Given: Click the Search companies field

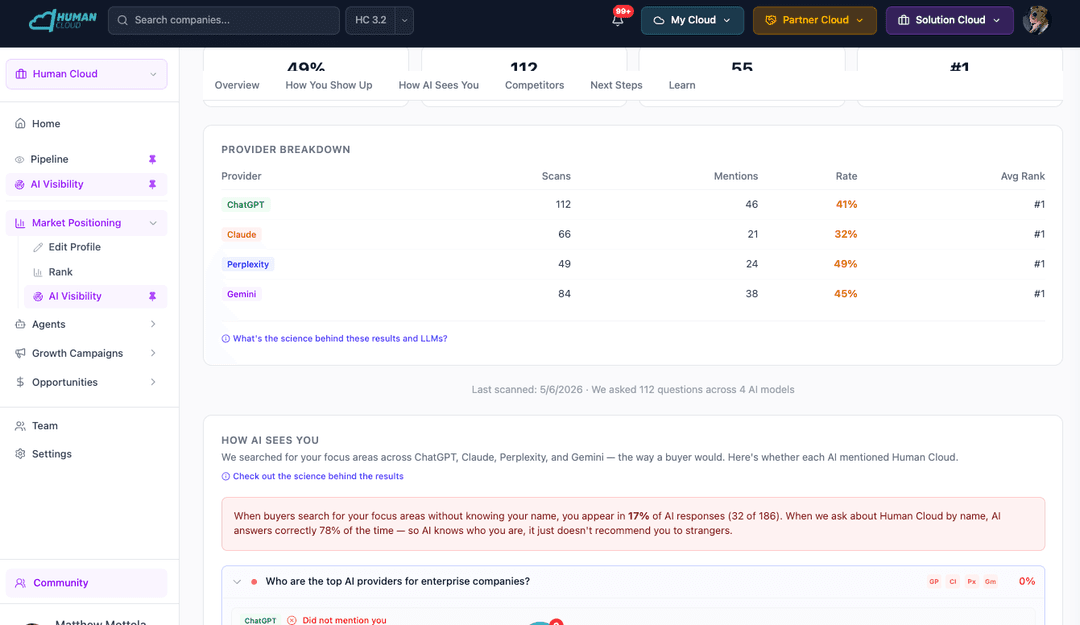Looking at the screenshot, I should [x=224, y=20].
